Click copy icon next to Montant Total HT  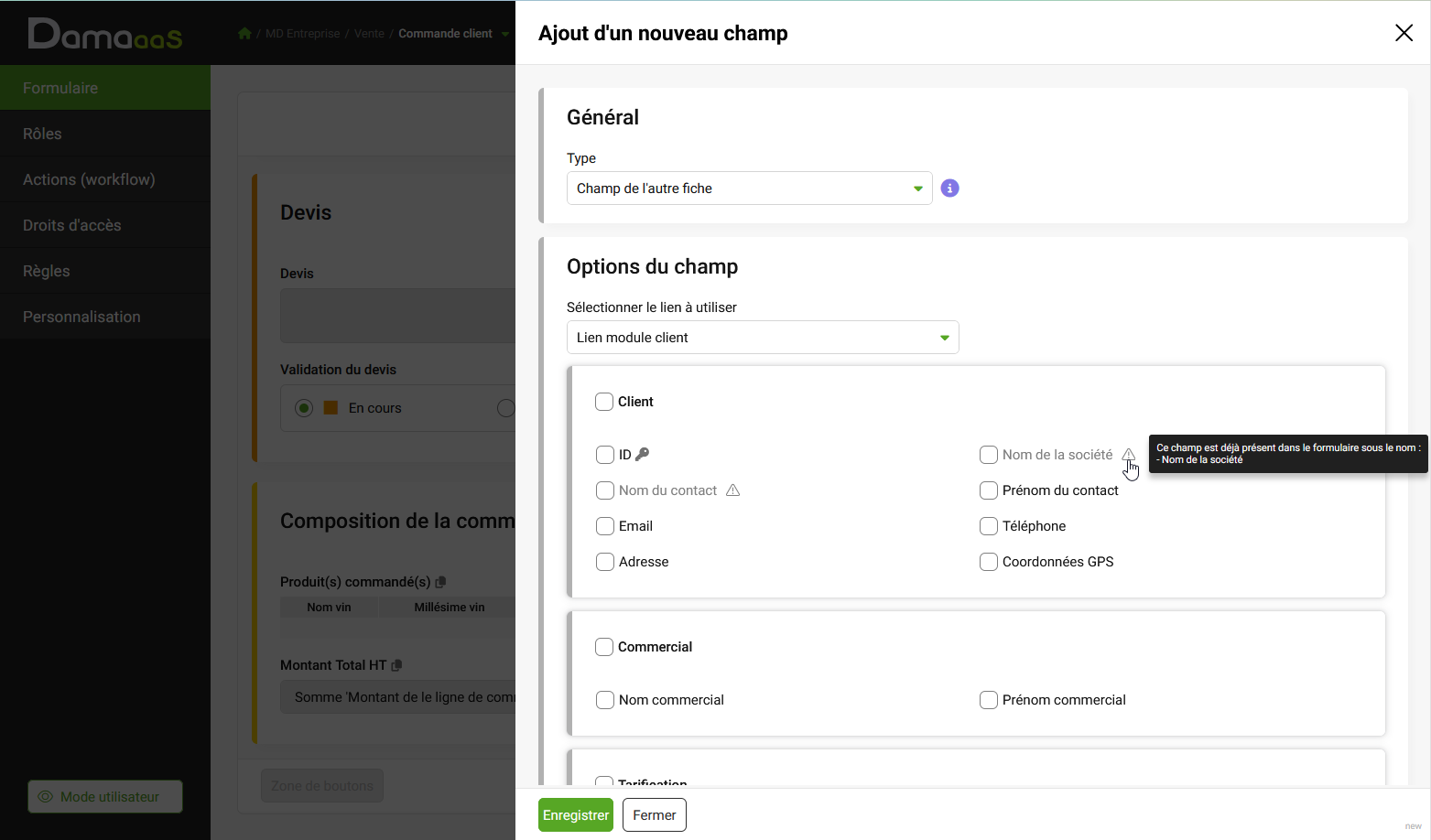(x=396, y=665)
